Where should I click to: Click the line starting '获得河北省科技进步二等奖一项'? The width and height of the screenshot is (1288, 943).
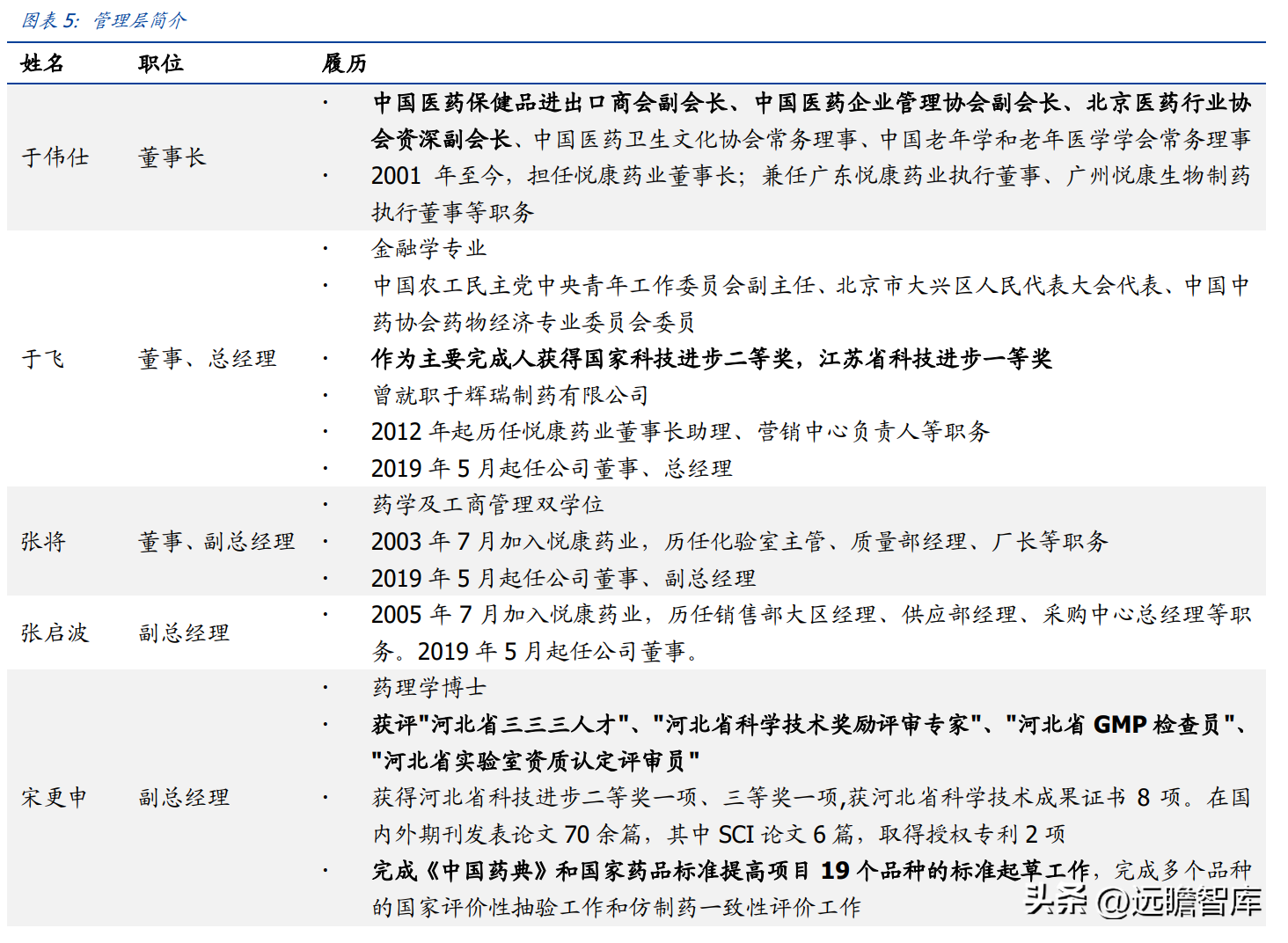coord(811,798)
